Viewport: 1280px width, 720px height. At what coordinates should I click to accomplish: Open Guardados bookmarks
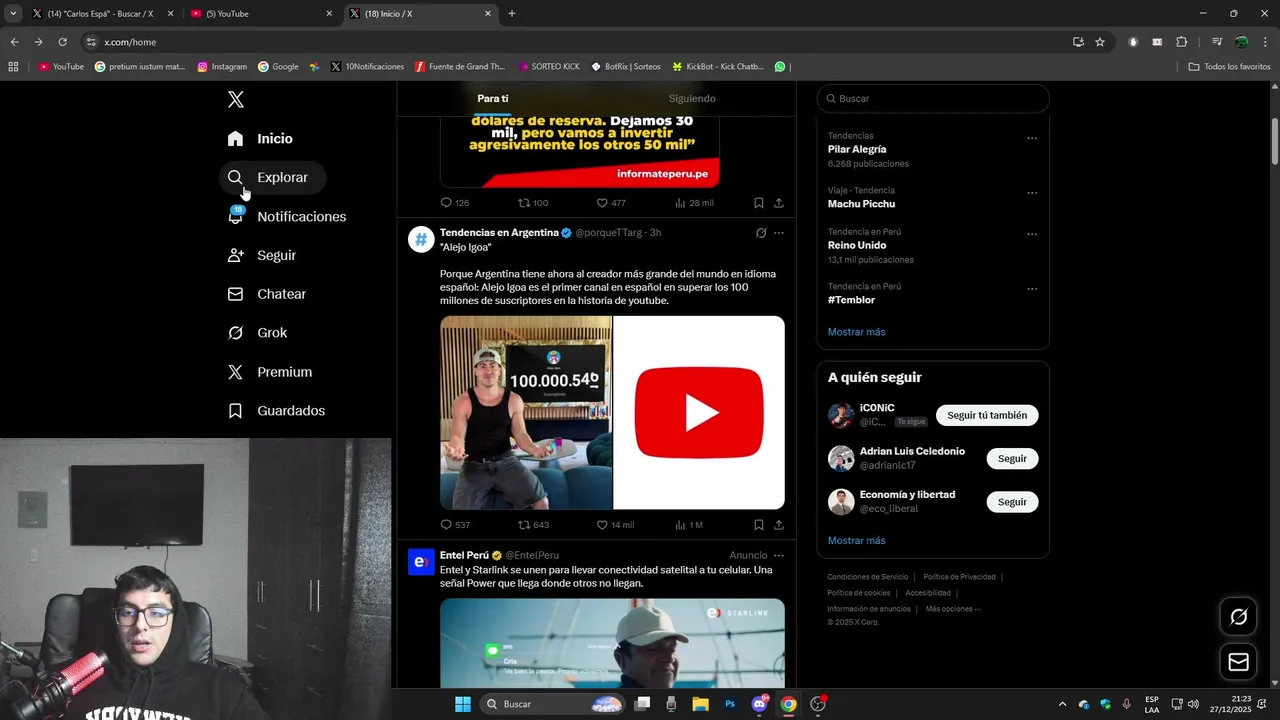pos(277,411)
